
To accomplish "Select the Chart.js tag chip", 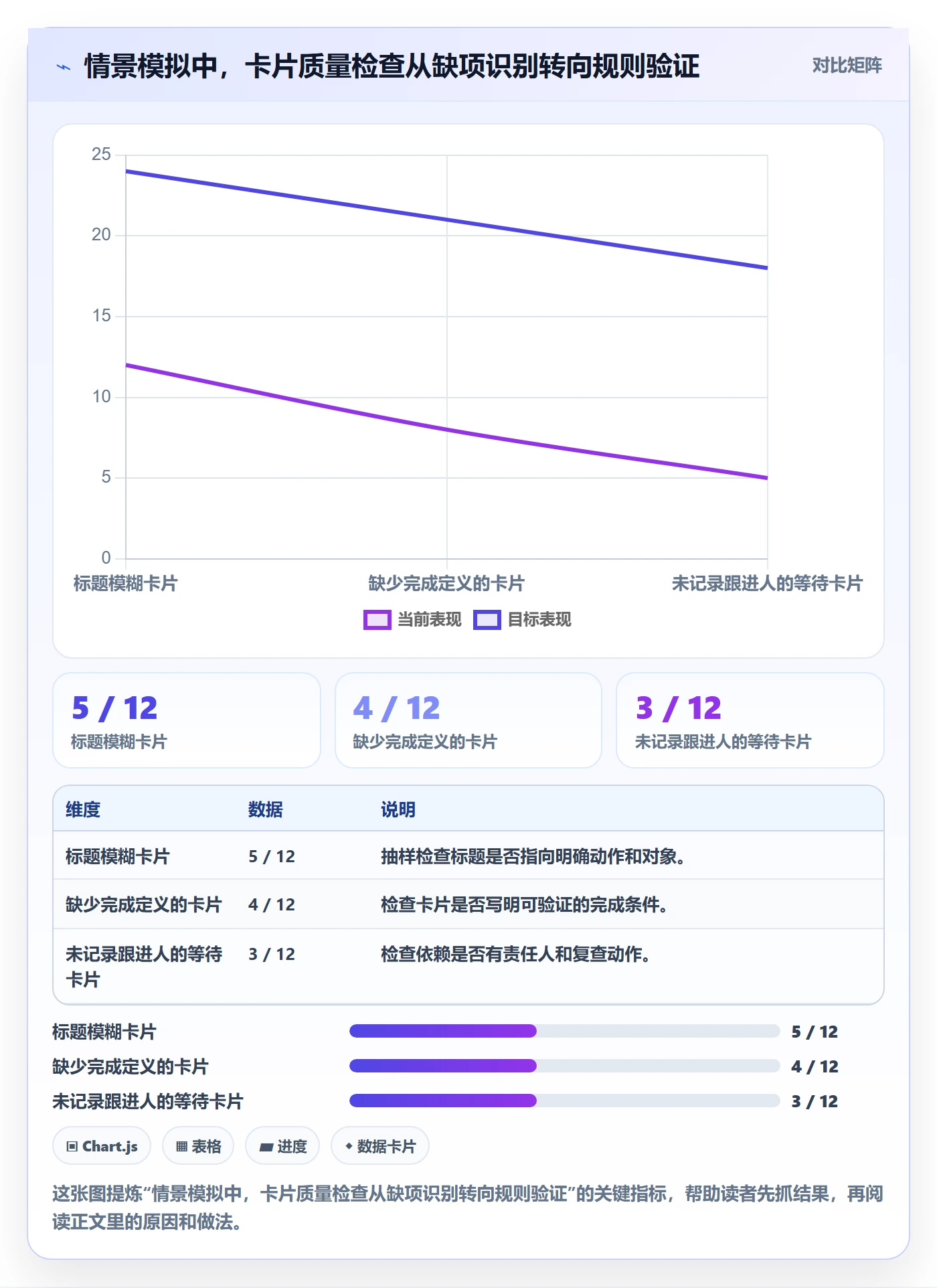I will pos(102,1146).
